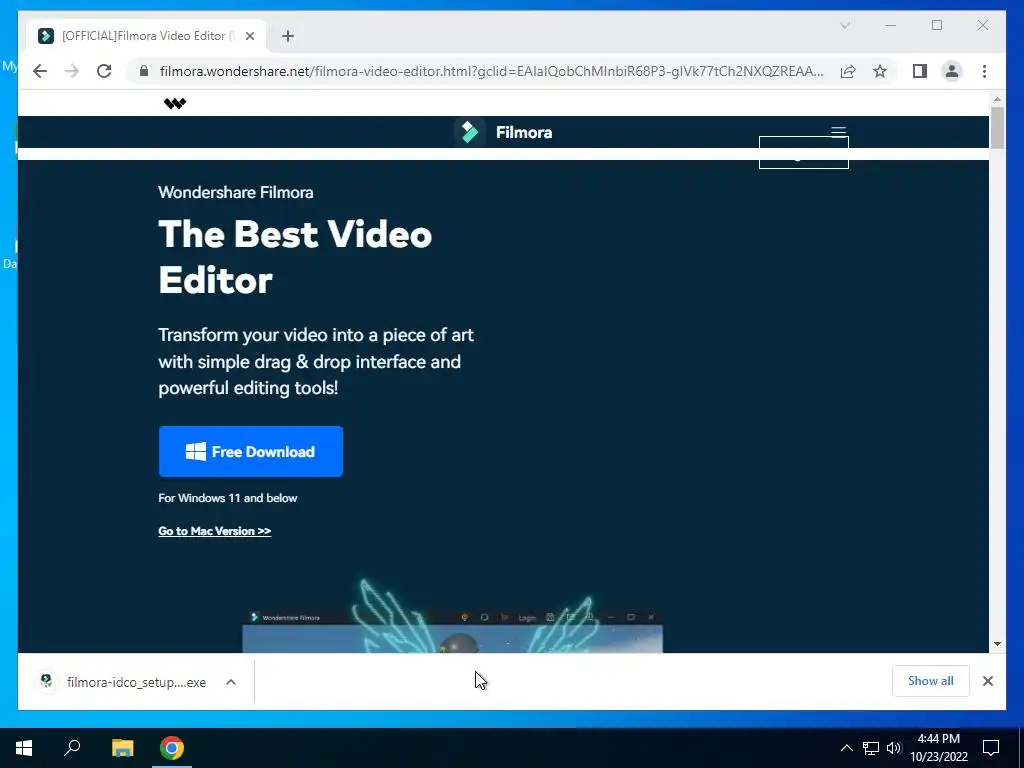The height and width of the screenshot is (768, 1024).
Task: Open the browser side panel
Action: click(920, 71)
